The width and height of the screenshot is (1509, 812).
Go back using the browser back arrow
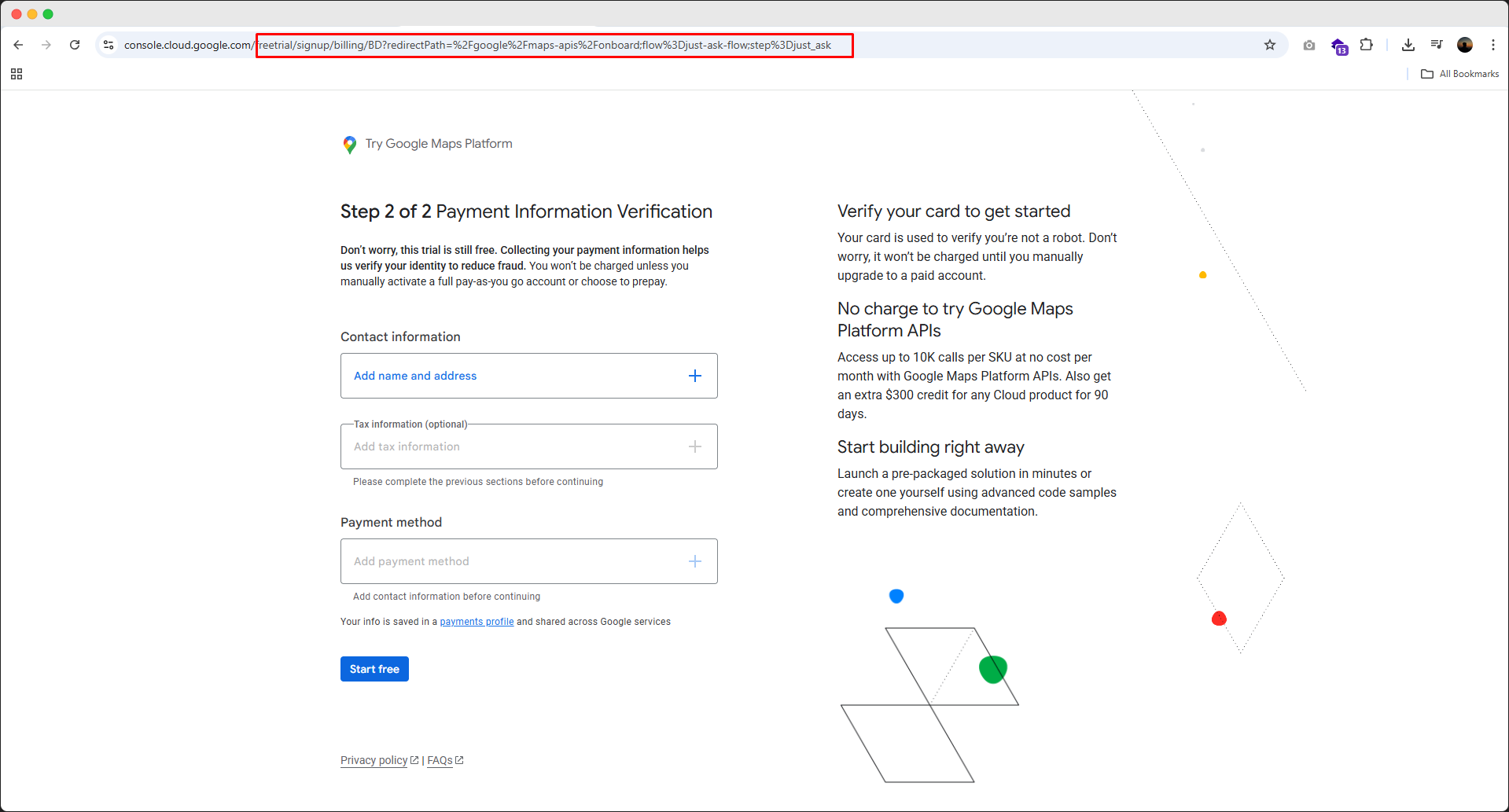18,45
